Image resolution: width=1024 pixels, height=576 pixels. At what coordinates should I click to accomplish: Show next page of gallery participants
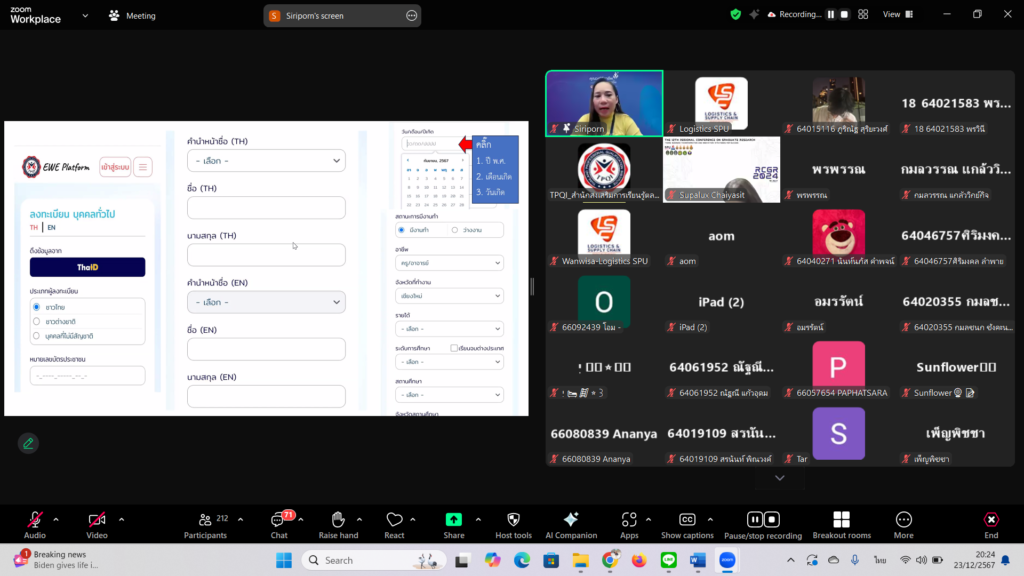point(780,478)
